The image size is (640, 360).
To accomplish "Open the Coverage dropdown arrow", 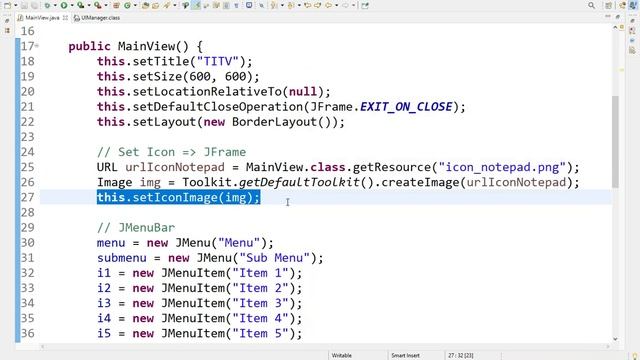I will pyautogui.click(x=89, y=5).
